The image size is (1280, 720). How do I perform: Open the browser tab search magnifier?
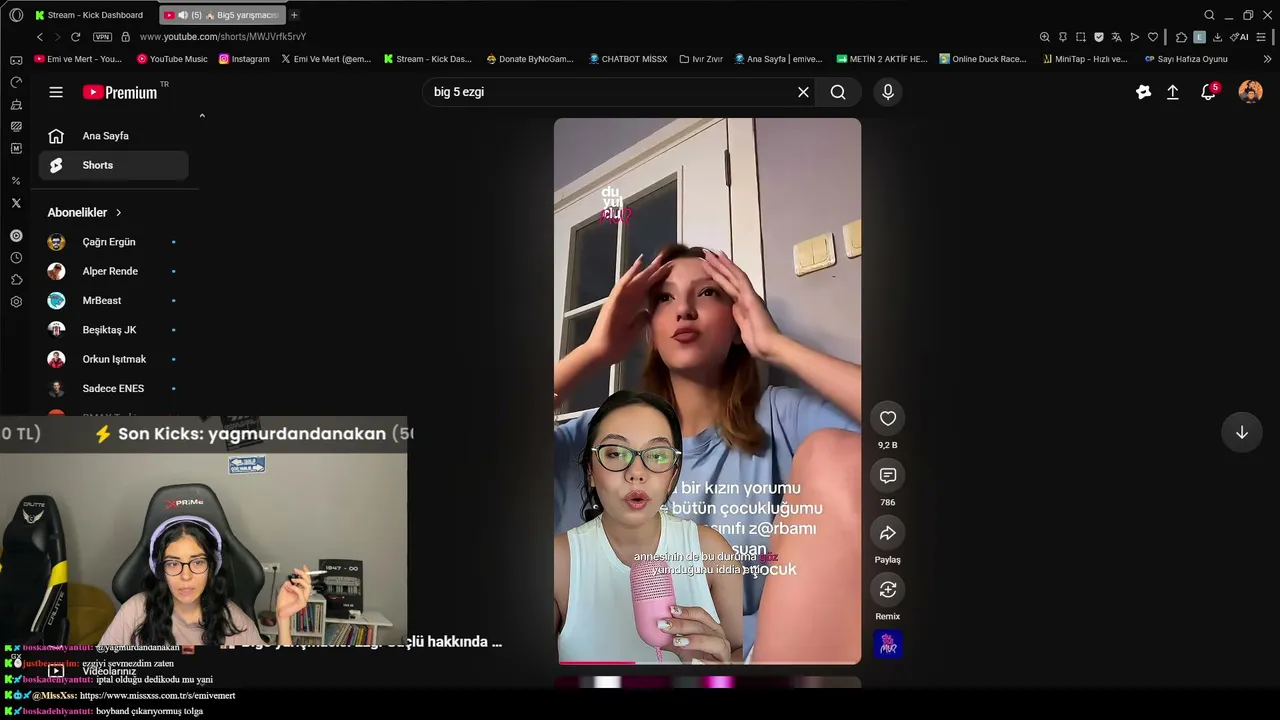pos(1209,15)
